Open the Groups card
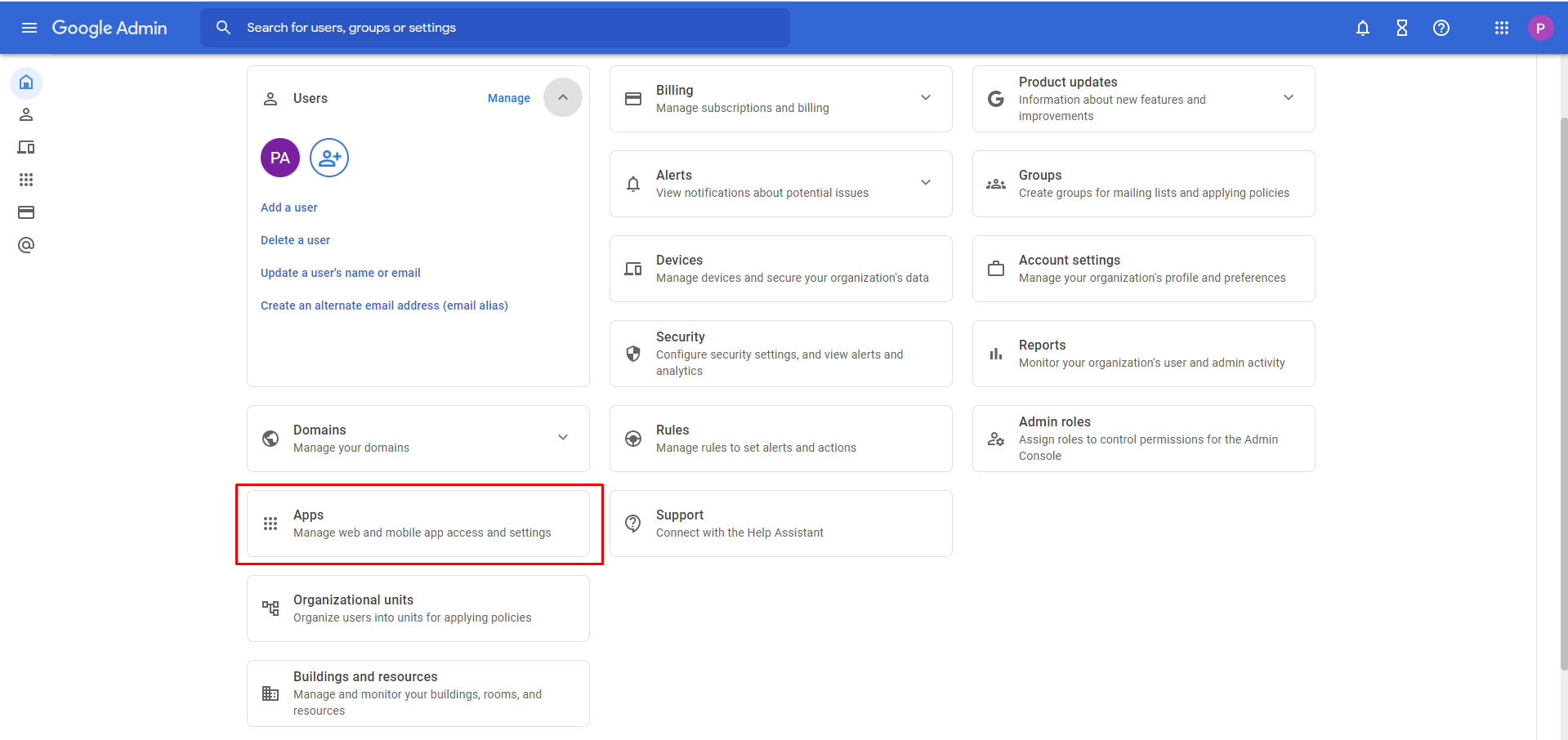Screen dimensions: 1568x740 1144,184
